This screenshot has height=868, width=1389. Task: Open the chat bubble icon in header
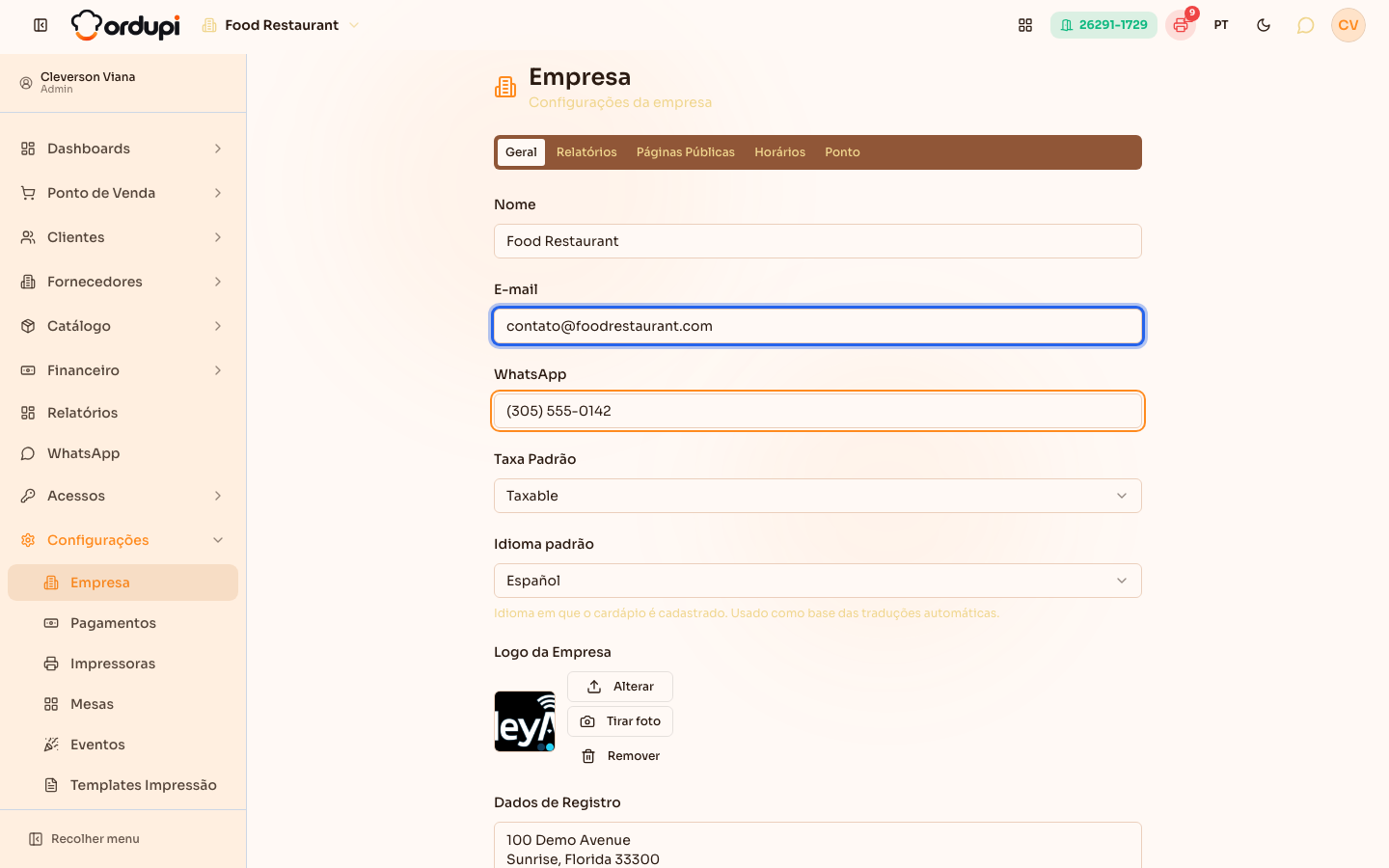[1306, 25]
